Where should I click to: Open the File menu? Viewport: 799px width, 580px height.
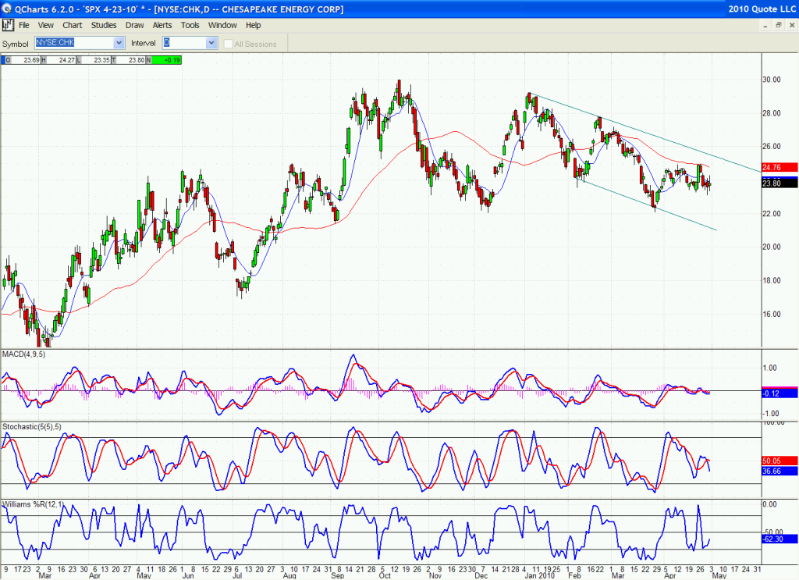click(x=24, y=24)
